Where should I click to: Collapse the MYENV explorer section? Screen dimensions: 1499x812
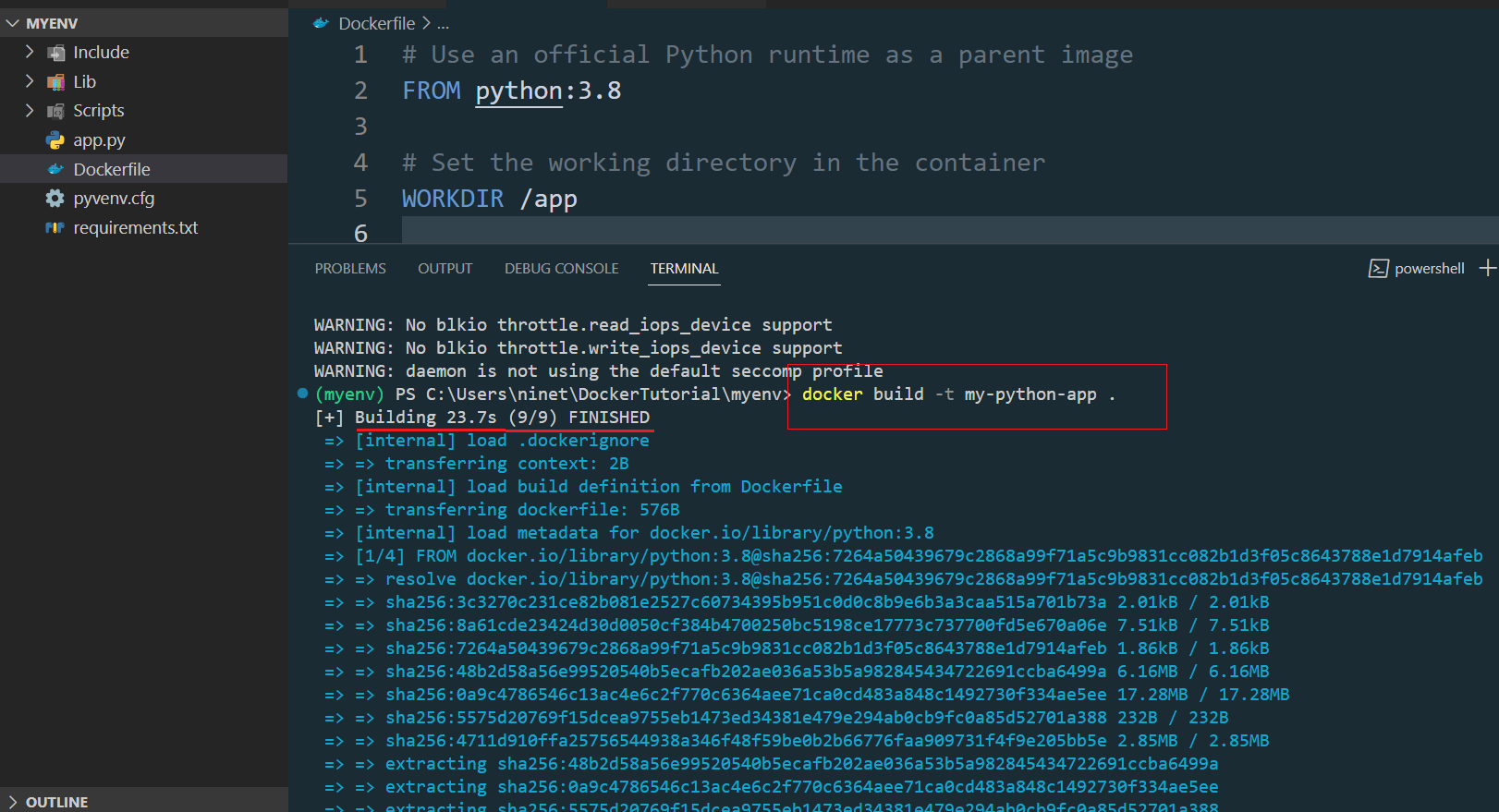13,23
